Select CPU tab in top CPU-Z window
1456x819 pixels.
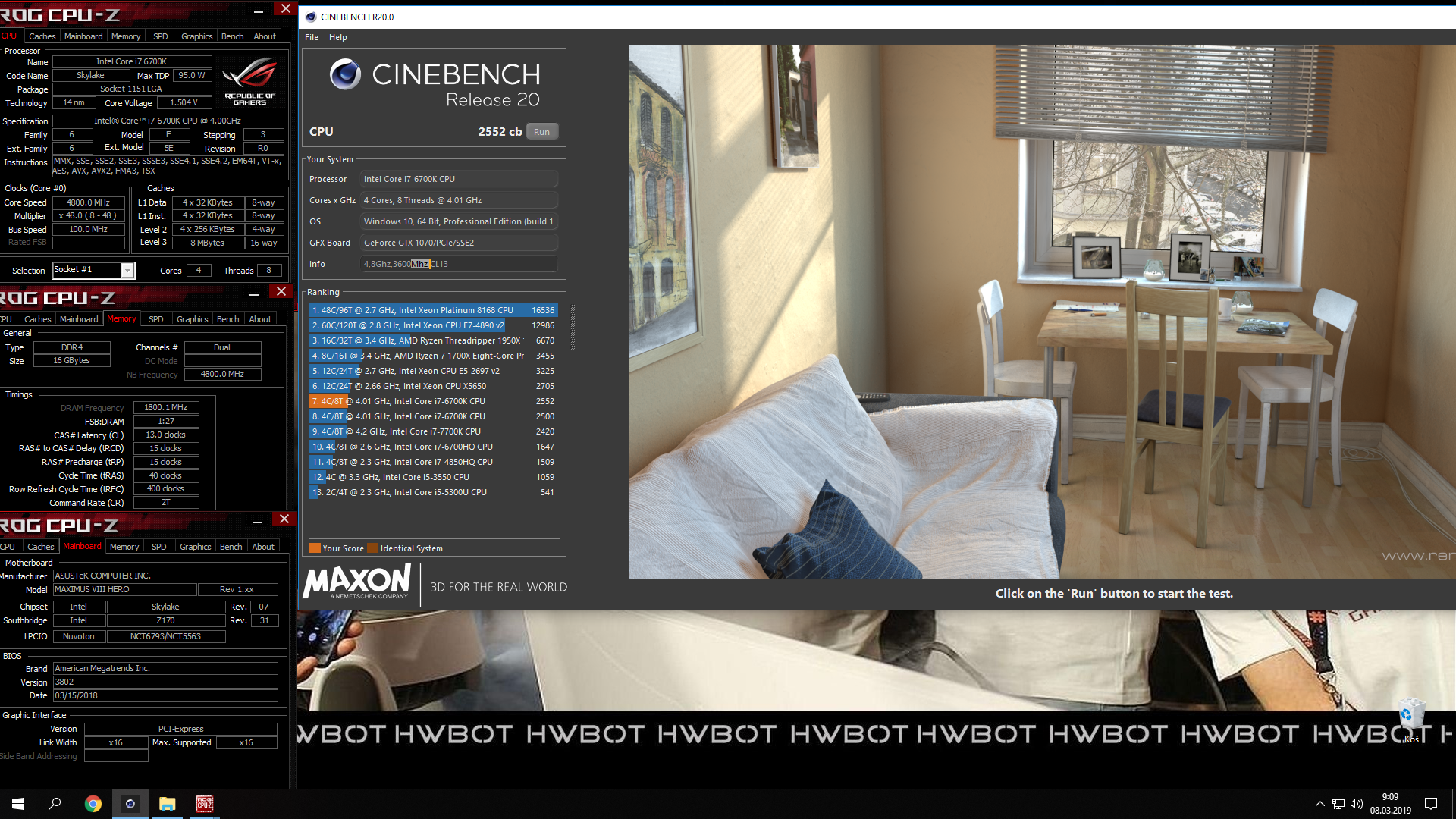tap(9, 36)
